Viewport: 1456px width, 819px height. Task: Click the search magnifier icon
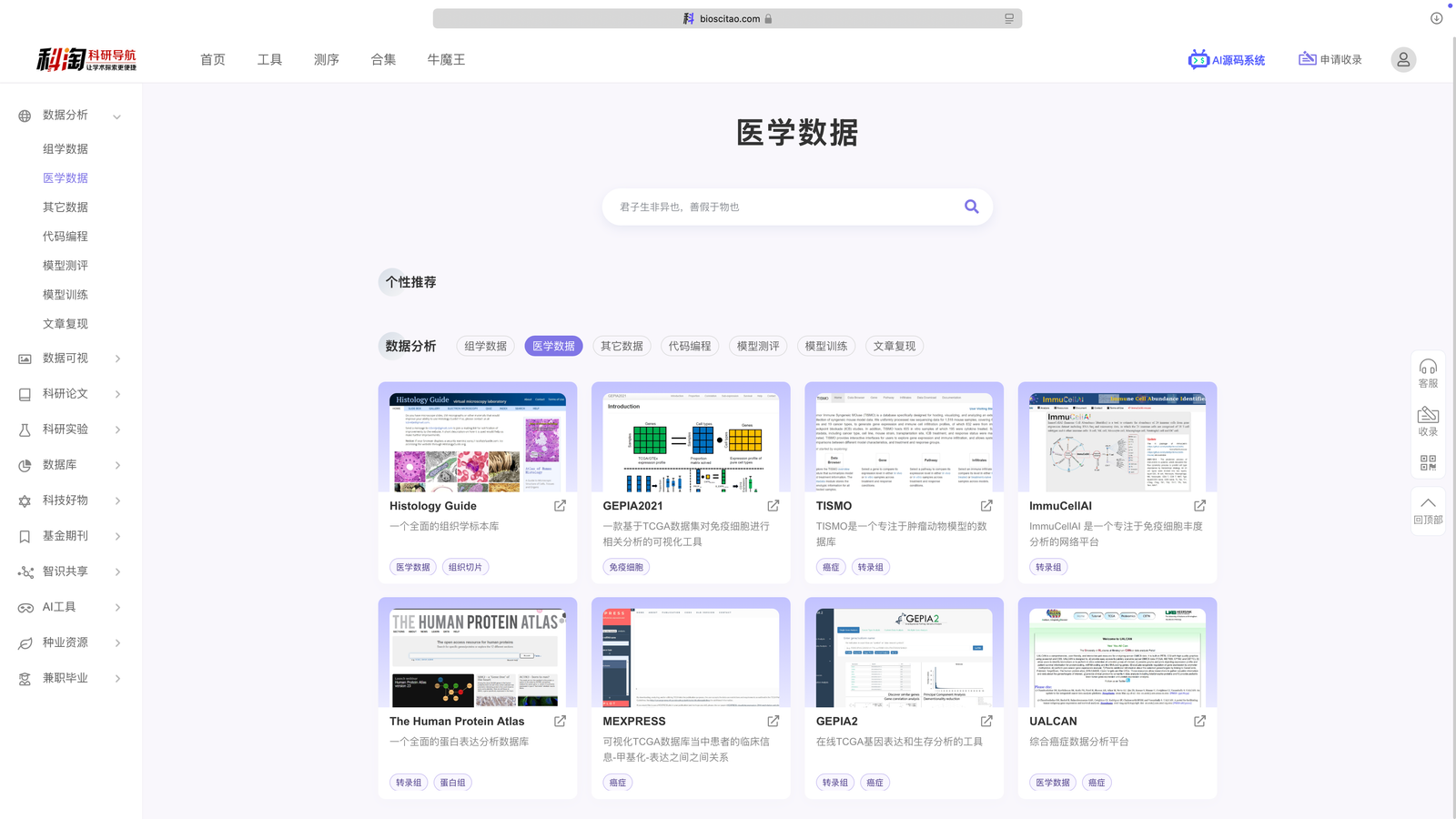pyautogui.click(x=971, y=207)
